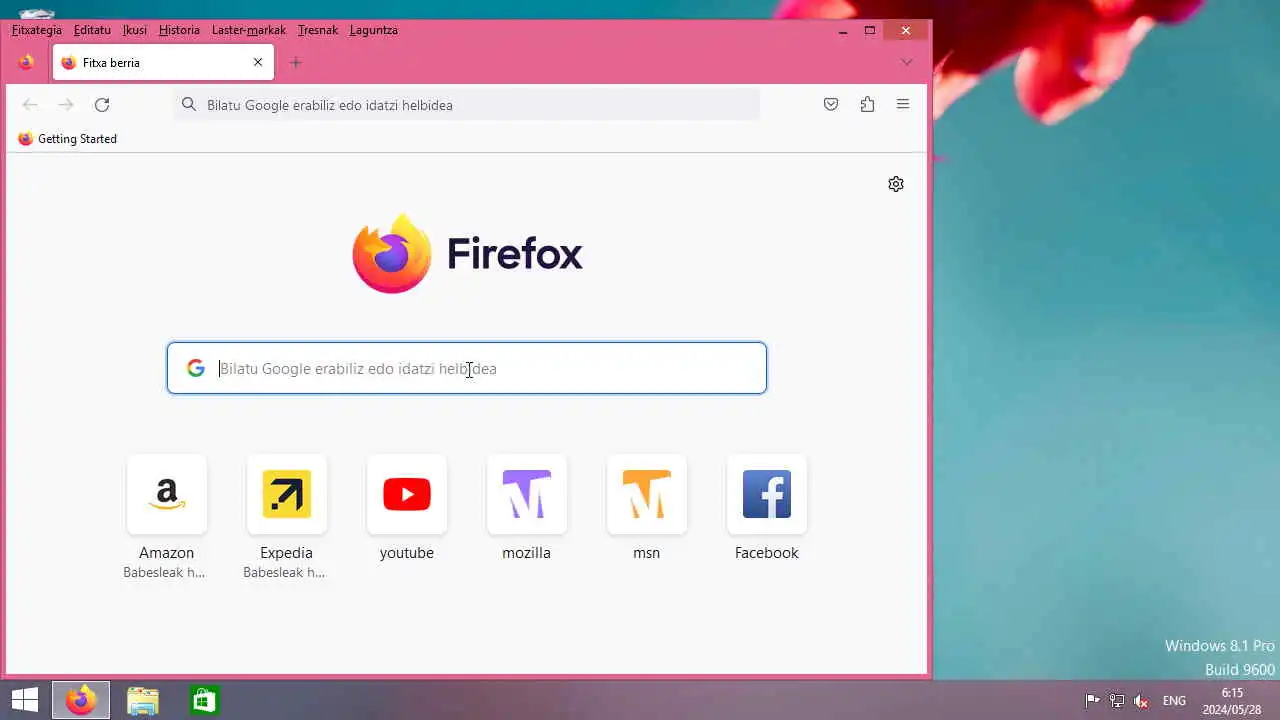
Task: Focus the address bar search field
Action: click(x=467, y=105)
